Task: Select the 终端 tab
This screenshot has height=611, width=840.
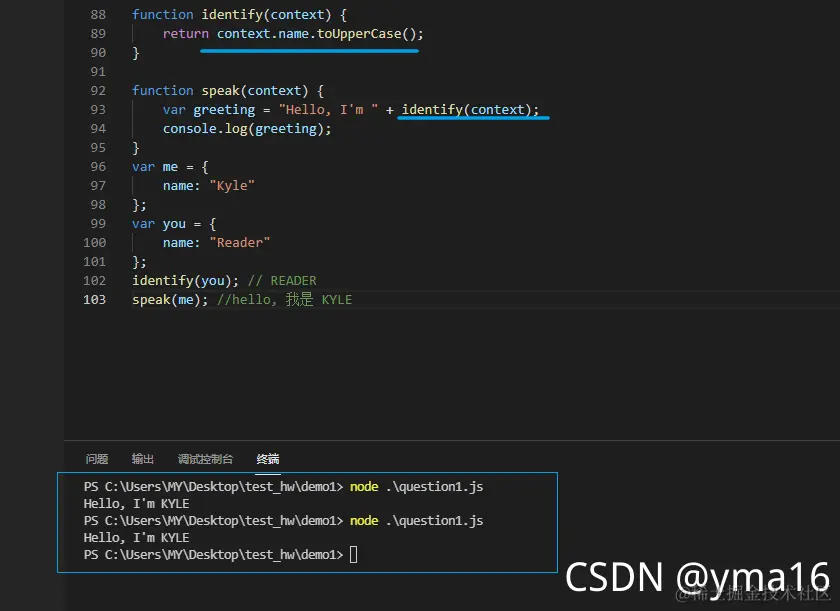Action: [268, 459]
